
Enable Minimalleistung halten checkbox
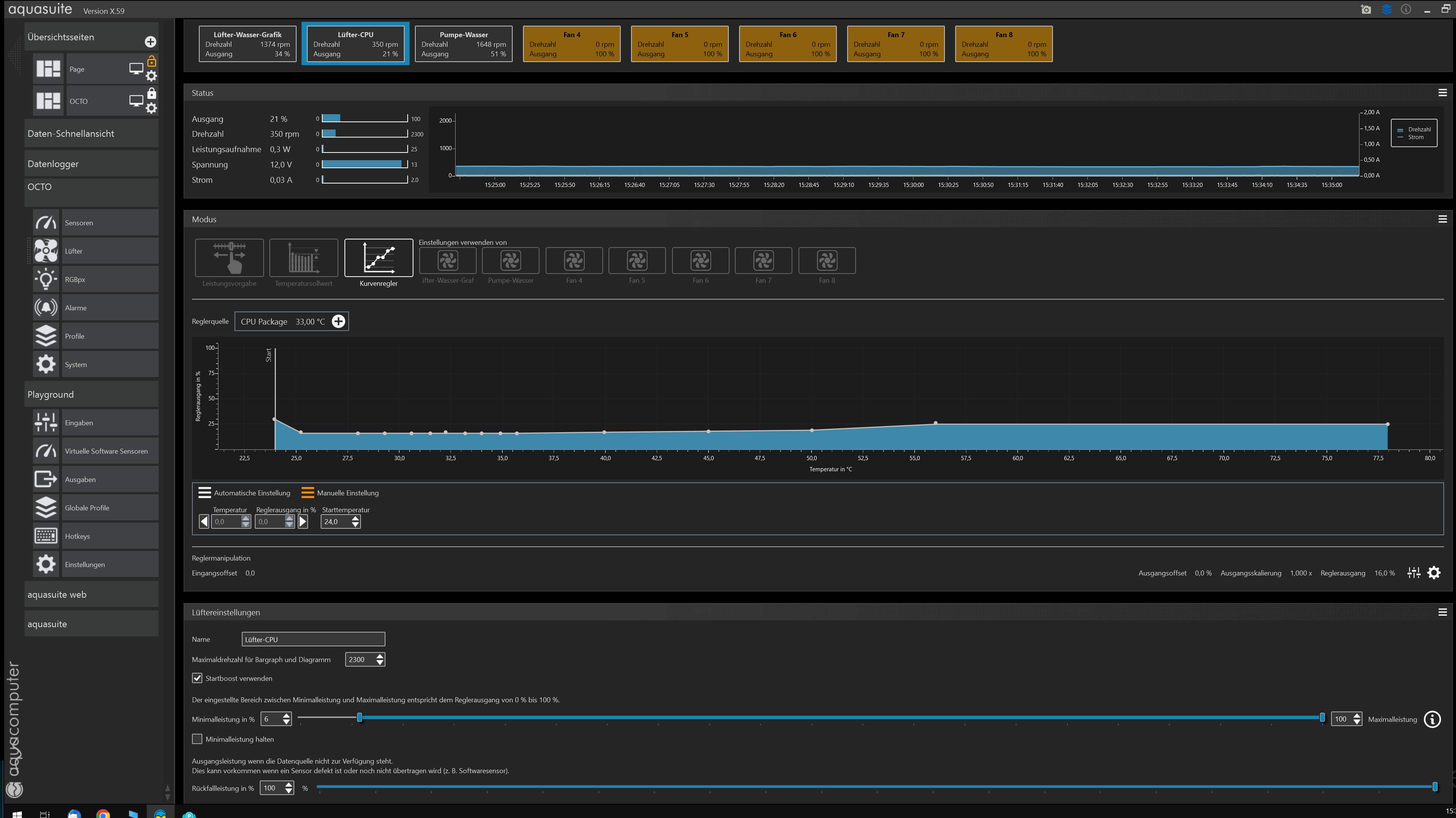tap(197, 739)
